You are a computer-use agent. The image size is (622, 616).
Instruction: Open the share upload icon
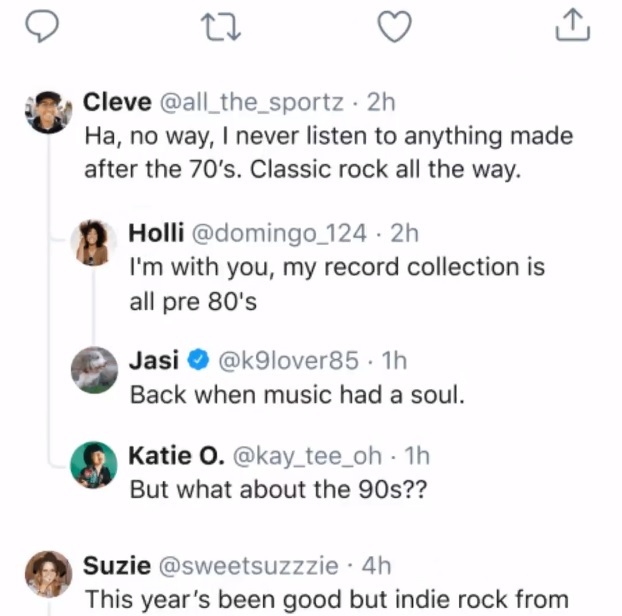(573, 26)
